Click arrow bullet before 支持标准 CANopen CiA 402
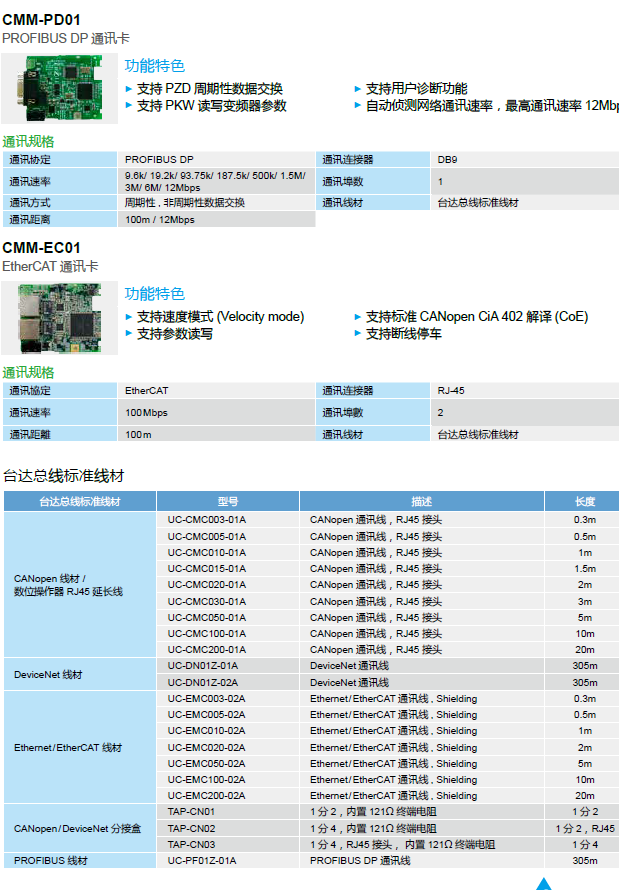Screen dimensions: 619x890 point(358,317)
